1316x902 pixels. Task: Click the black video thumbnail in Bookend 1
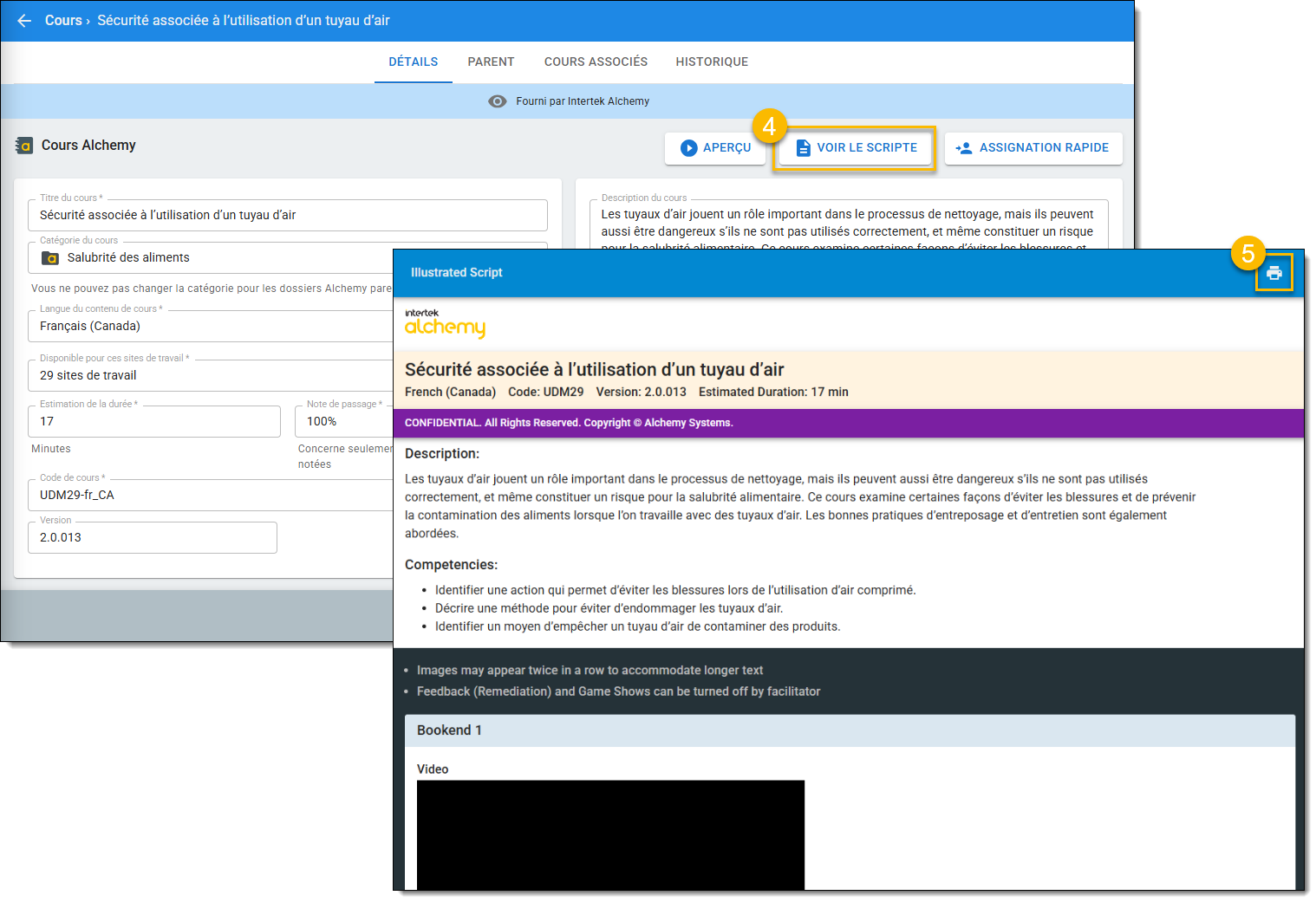tap(610, 834)
